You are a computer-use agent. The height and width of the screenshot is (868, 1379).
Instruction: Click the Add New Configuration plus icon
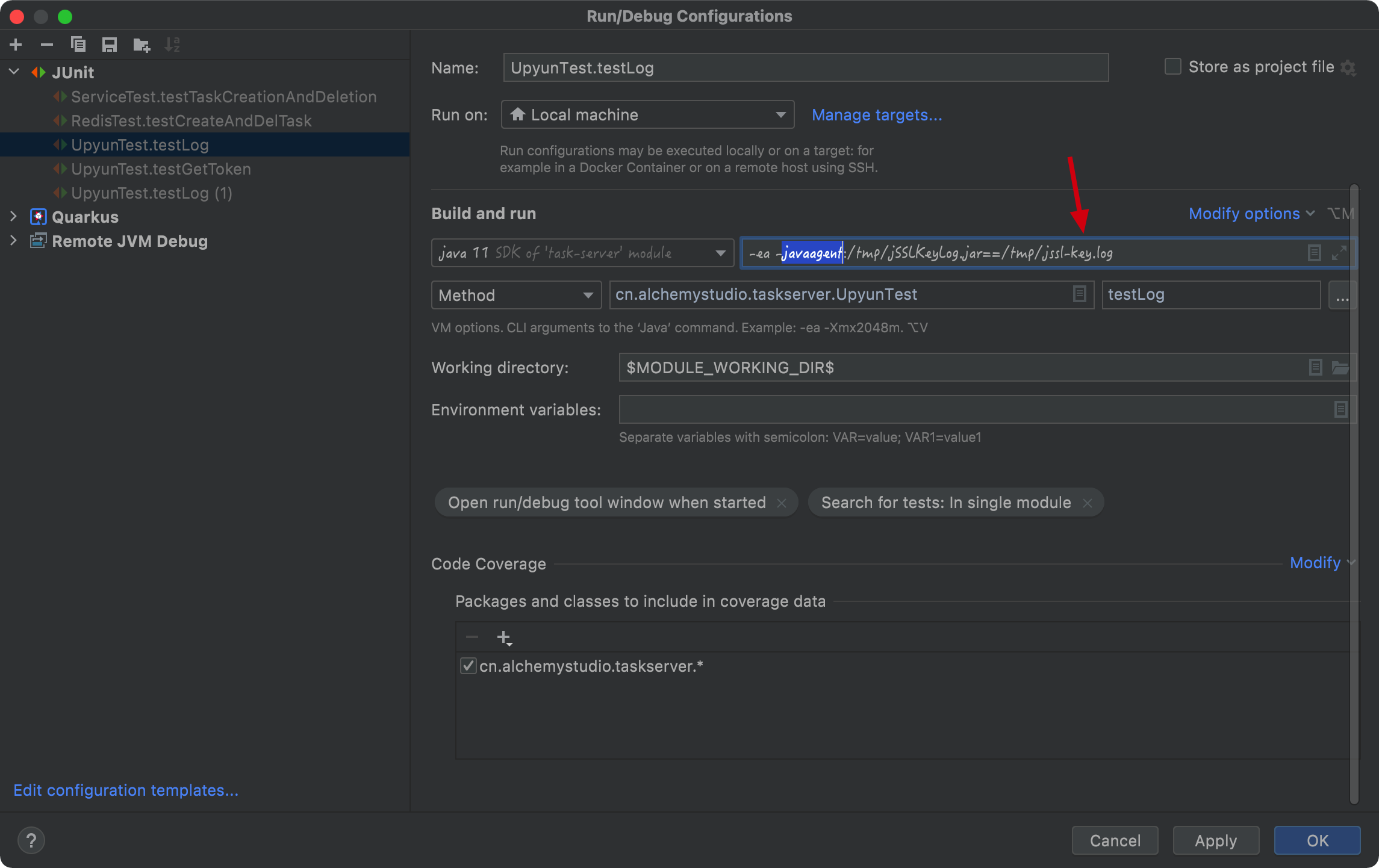click(16, 45)
